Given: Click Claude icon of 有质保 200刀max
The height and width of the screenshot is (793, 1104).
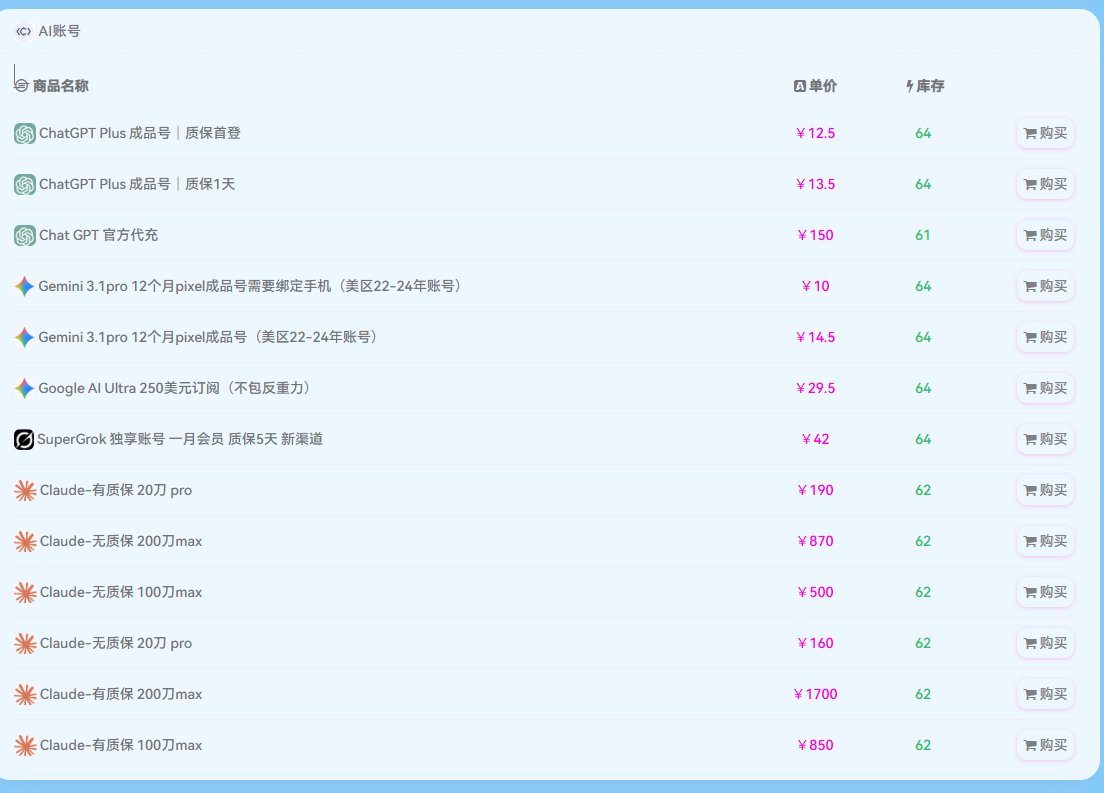Looking at the screenshot, I should pos(25,694).
